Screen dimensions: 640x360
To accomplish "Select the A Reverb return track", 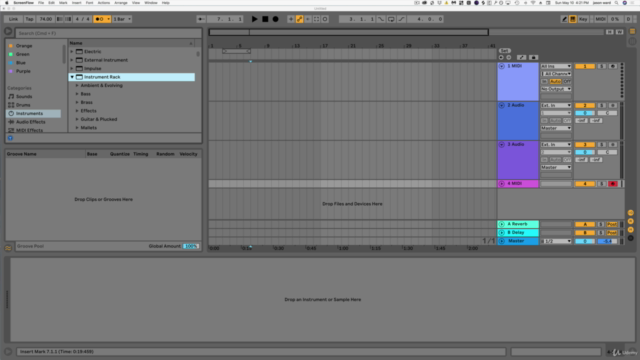I will 518,224.
